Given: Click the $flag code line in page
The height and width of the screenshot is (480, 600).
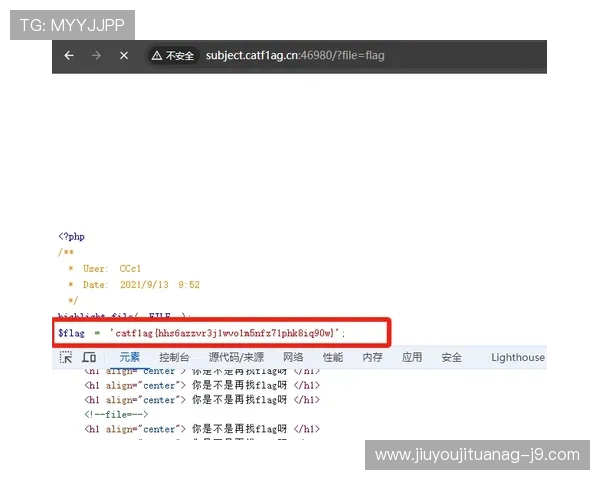Looking at the screenshot, I should (200, 332).
